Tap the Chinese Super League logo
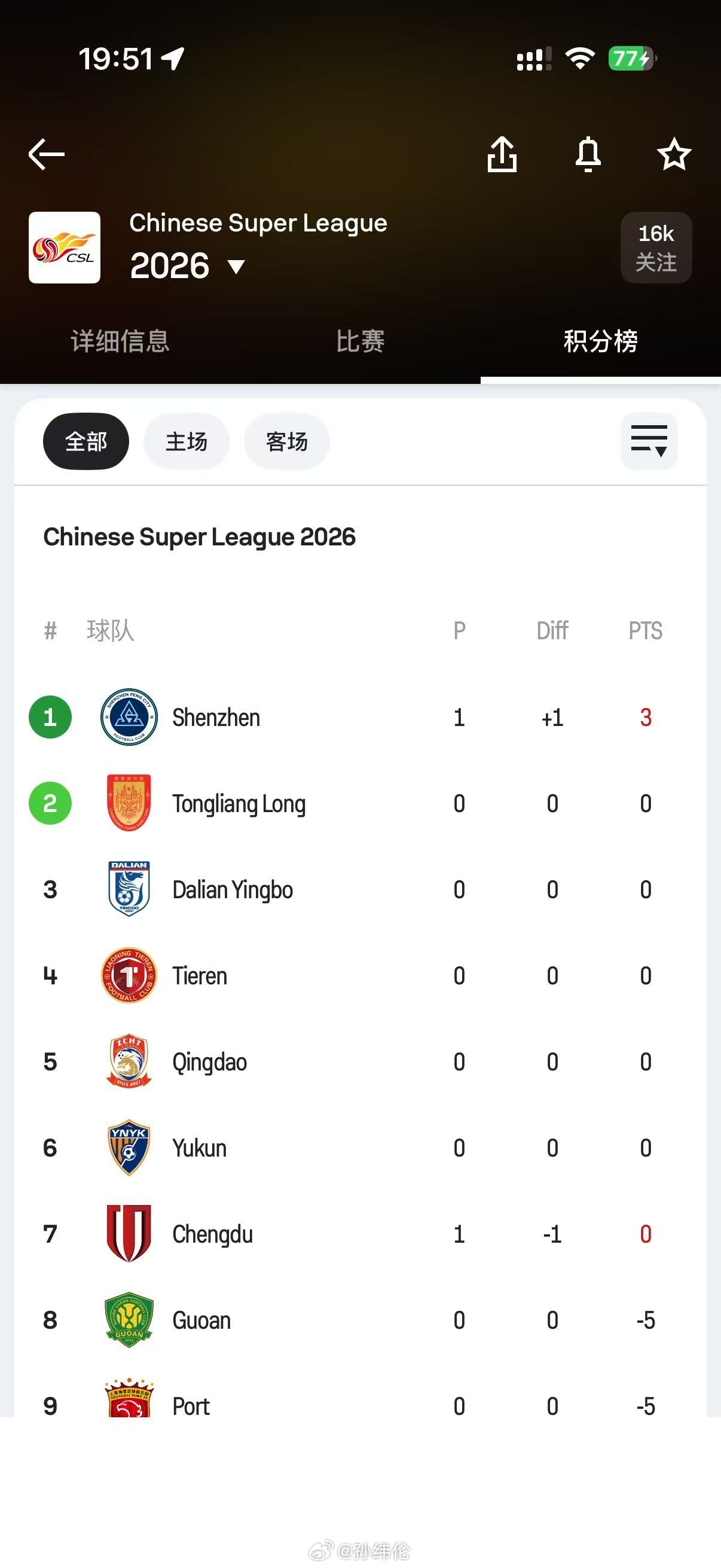721x1568 pixels. coord(65,248)
